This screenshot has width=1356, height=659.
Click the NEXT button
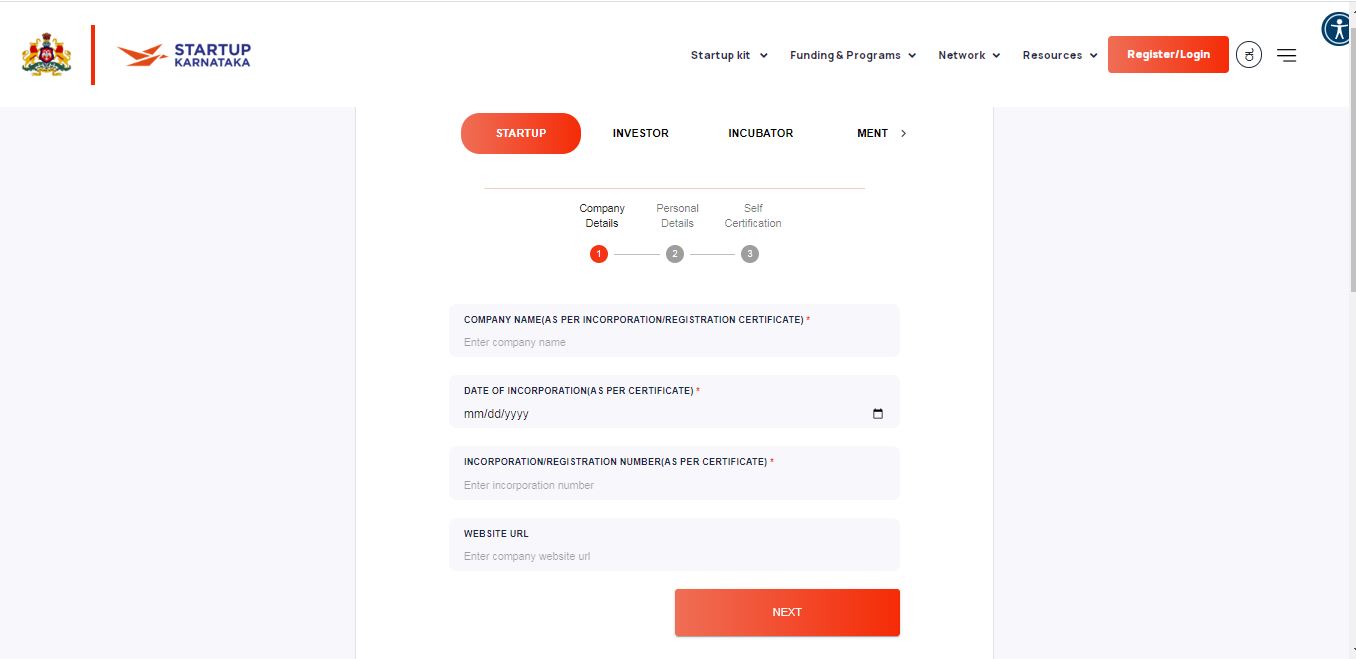(787, 611)
